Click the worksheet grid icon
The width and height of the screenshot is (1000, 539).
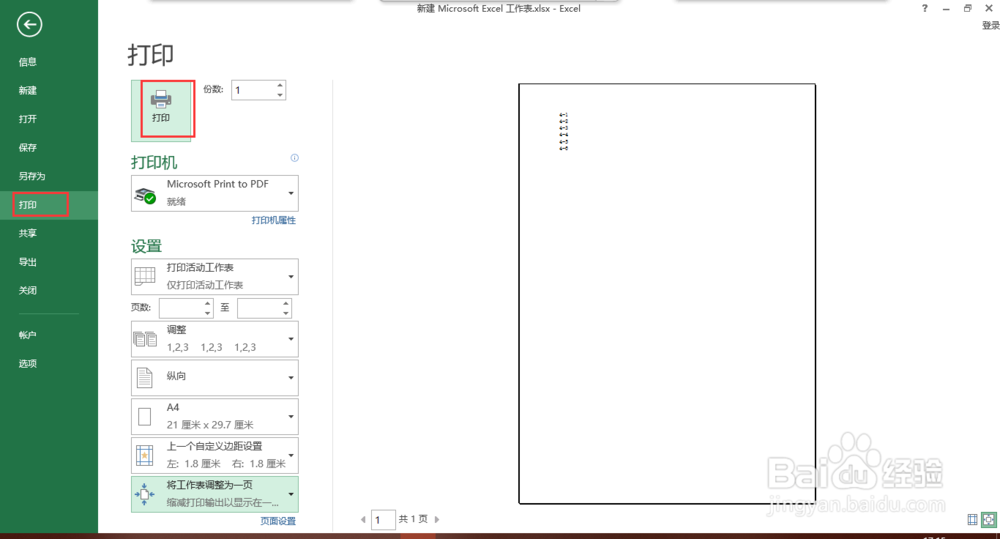coord(145,276)
